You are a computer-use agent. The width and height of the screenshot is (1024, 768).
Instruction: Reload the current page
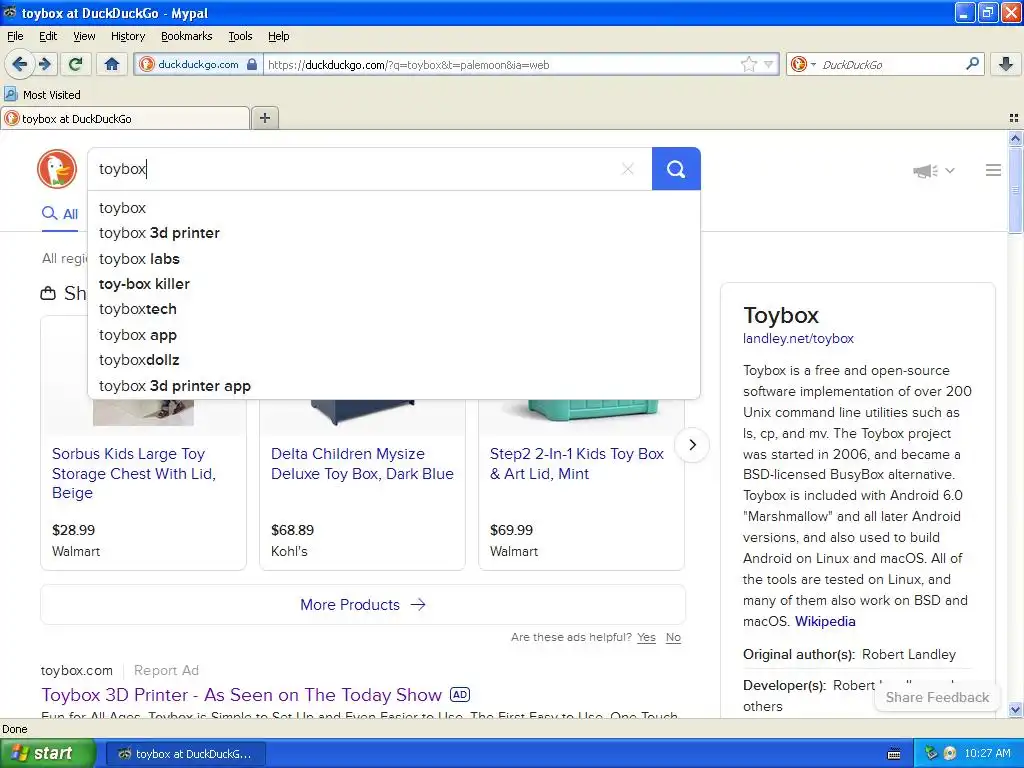coord(75,64)
